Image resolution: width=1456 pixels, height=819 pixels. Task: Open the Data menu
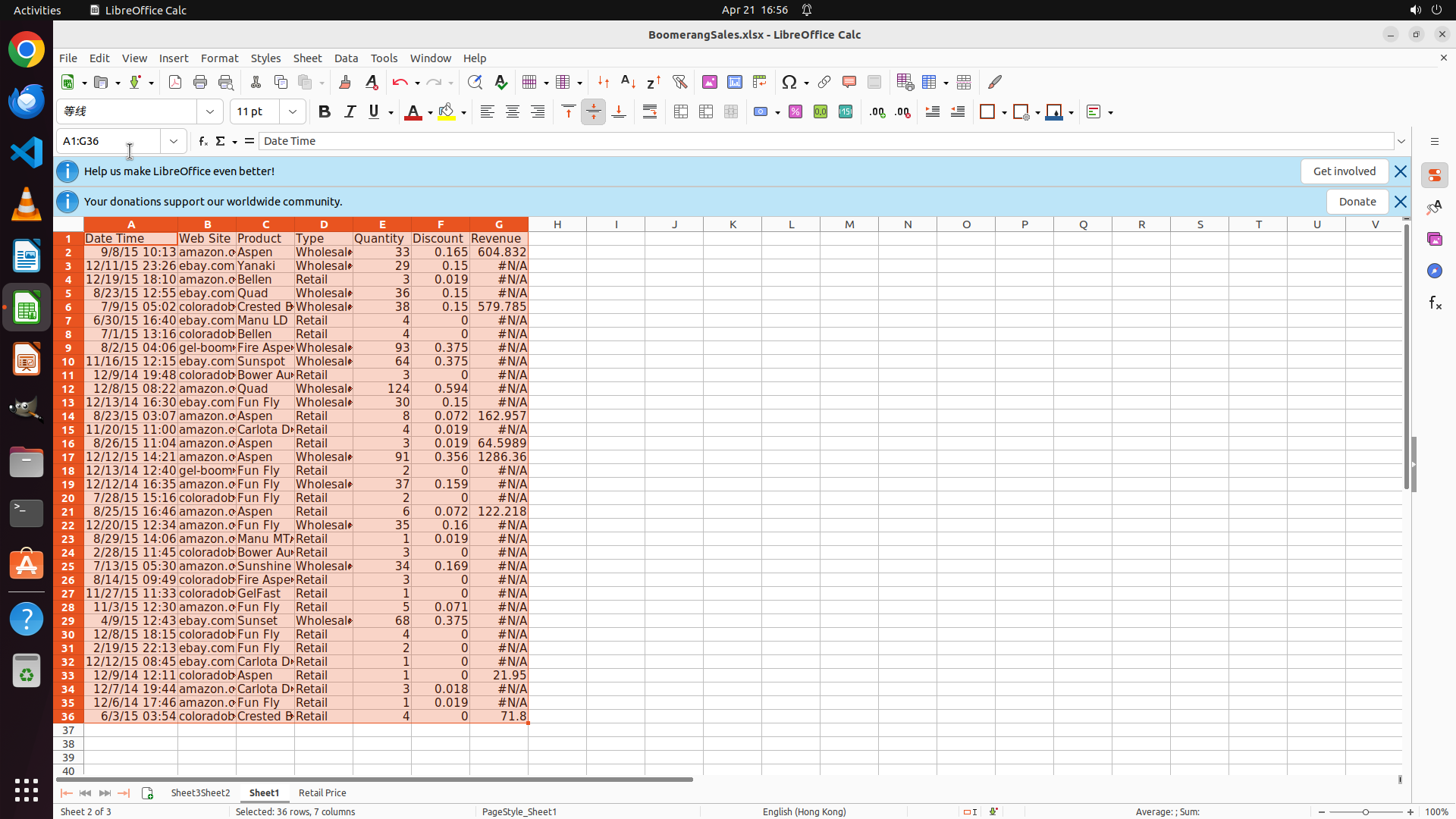tap(346, 58)
